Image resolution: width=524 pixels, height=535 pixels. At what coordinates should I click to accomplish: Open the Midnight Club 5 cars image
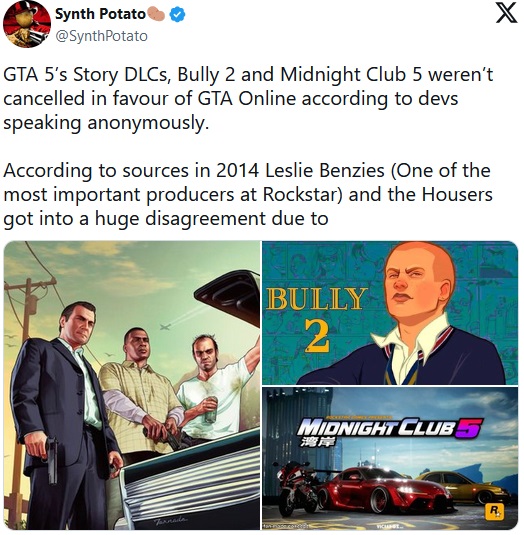click(x=390, y=458)
